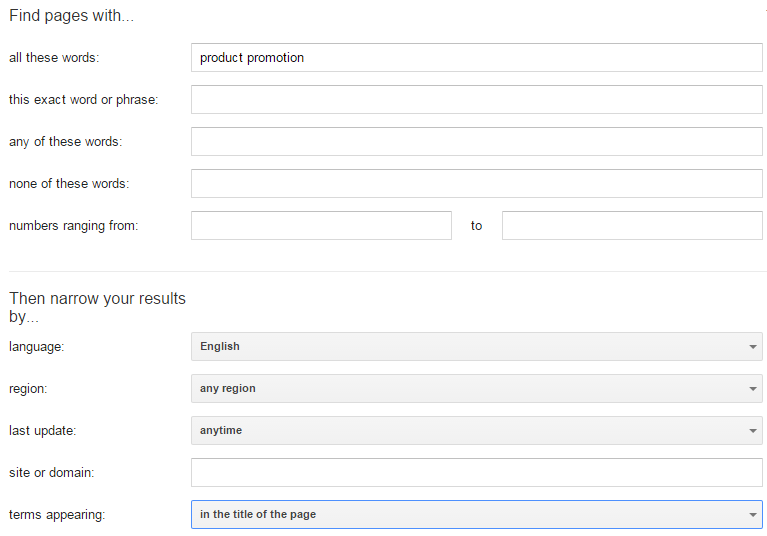Click the 'any of these words' text box
This screenshot has height=536, width=767.
[476, 142]
